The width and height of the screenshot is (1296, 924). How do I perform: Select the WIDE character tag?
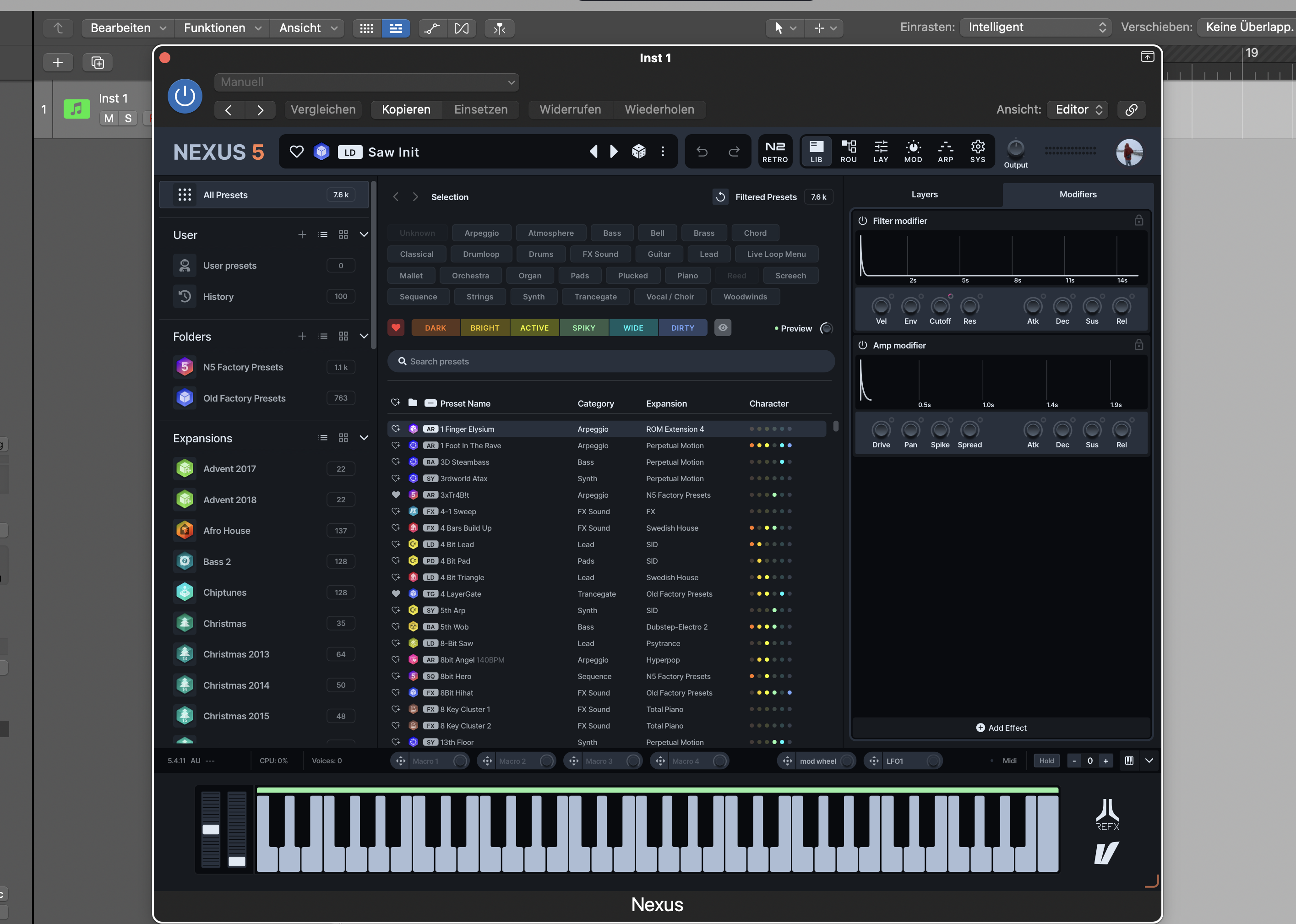(633, 328)
